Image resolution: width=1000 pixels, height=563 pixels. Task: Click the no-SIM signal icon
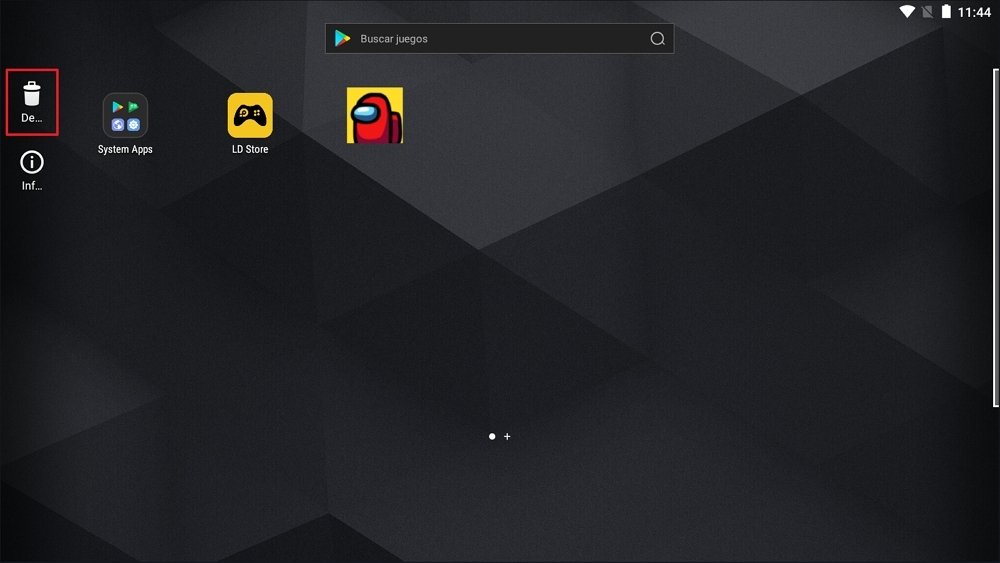tap(927, 11)
